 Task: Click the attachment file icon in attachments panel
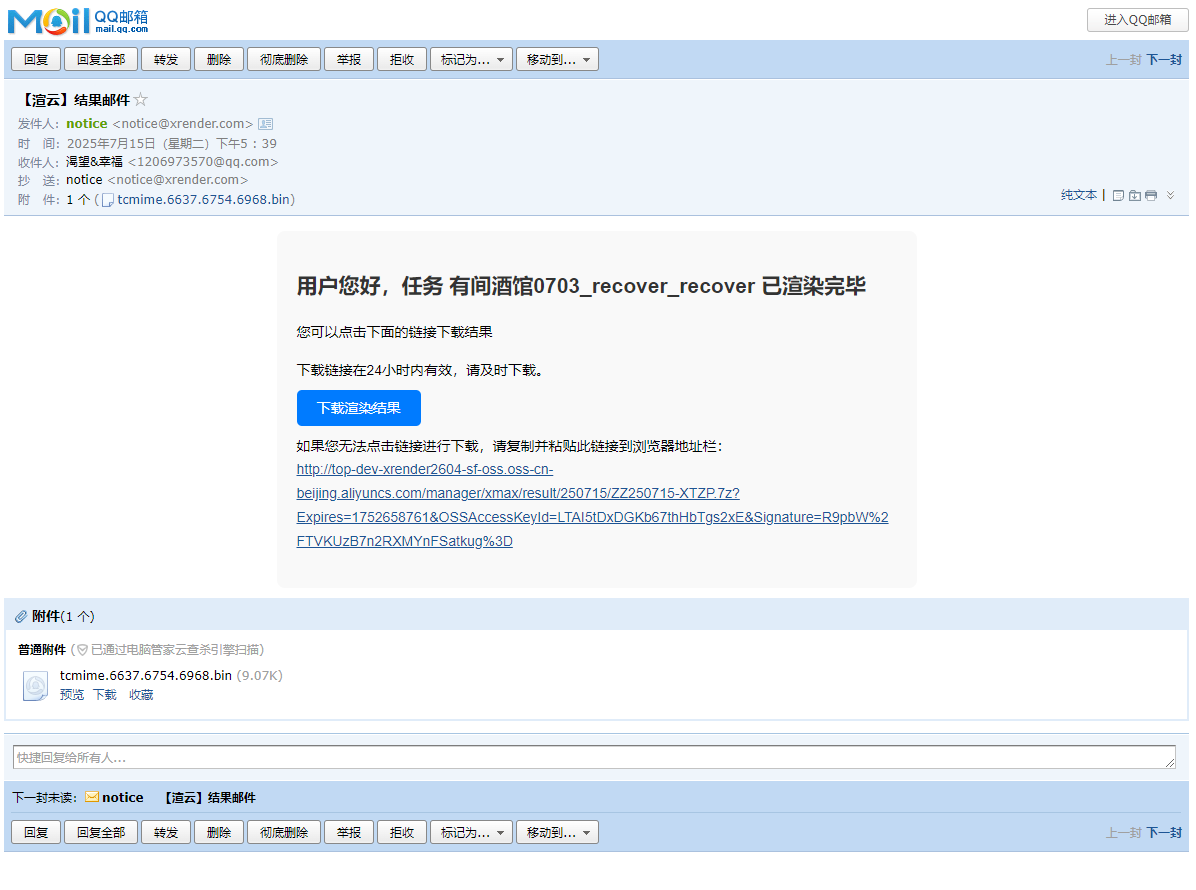pos(35,686)
